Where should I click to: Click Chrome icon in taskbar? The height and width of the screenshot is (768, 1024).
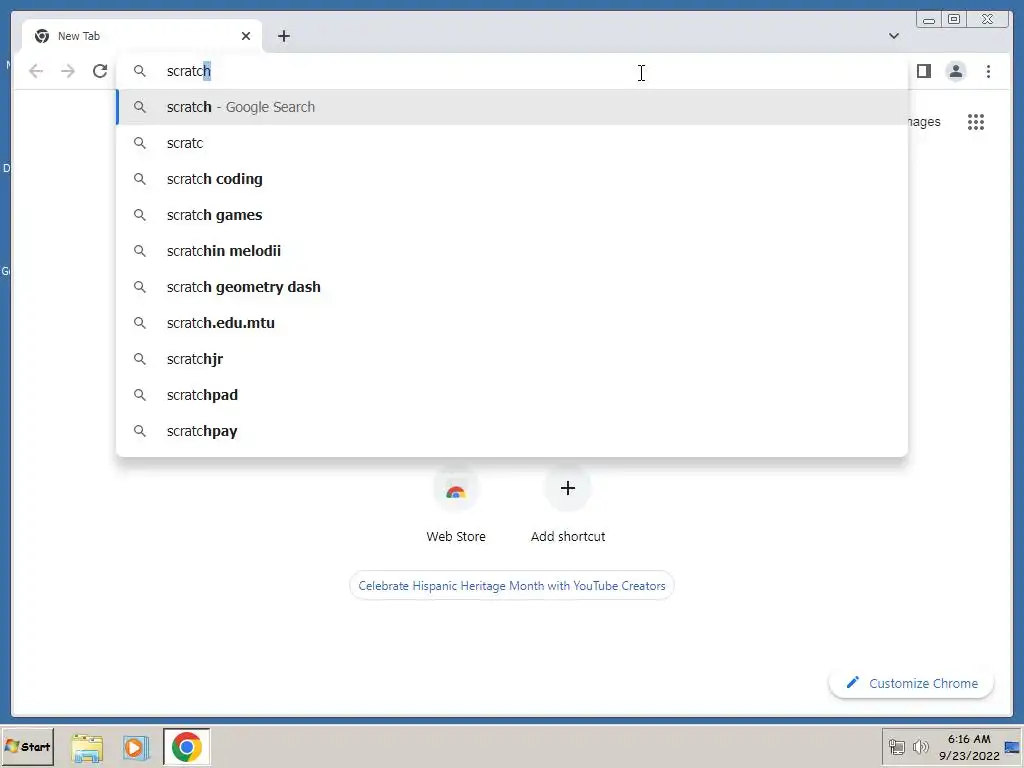tap(186, 747)
